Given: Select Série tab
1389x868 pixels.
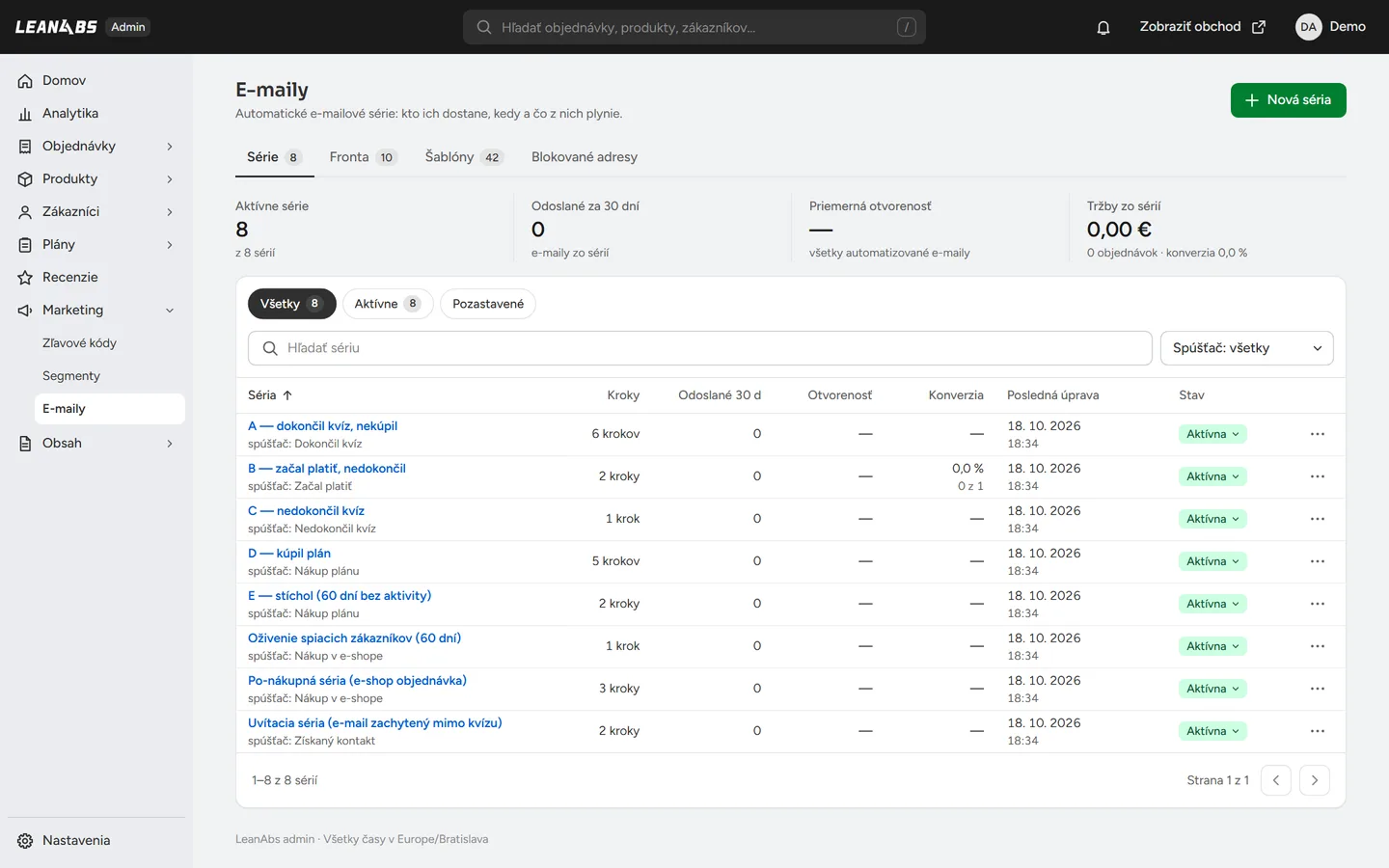Looking at the screenshot, I should click(274, 157).
